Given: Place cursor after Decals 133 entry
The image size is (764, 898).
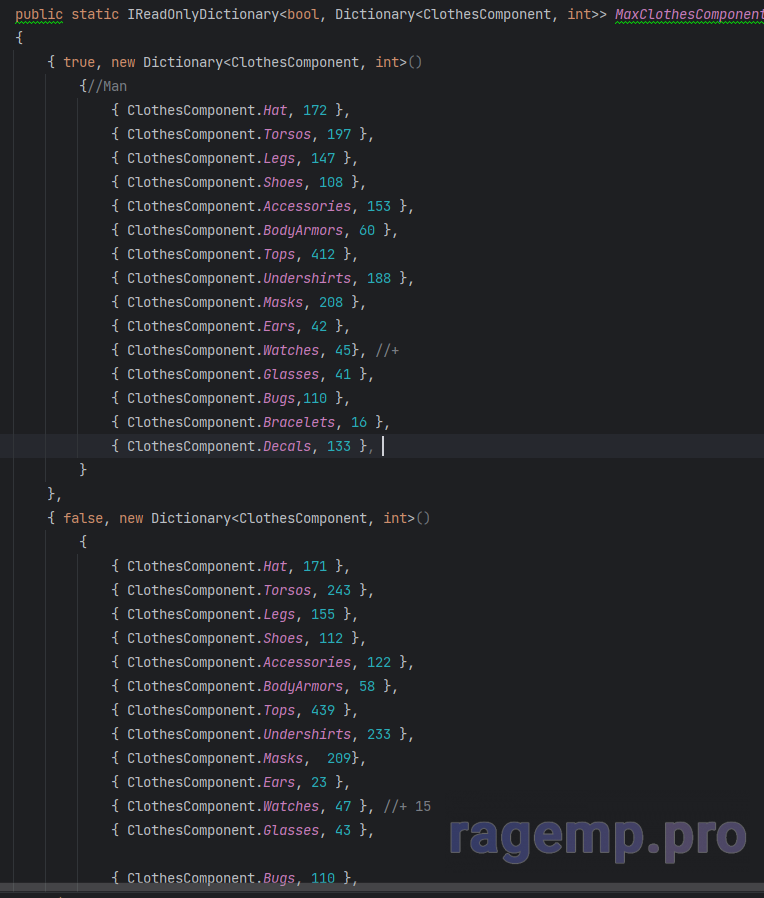Looking at the screenshot, I should pos(383,446).
